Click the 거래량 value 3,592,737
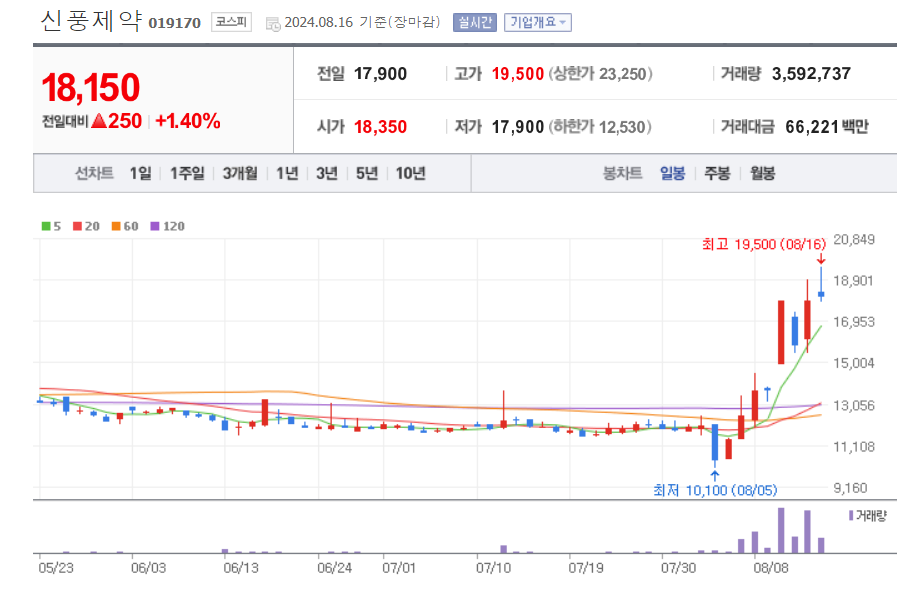Viewport: 897px width, 594px height. (x=811, y=74)
